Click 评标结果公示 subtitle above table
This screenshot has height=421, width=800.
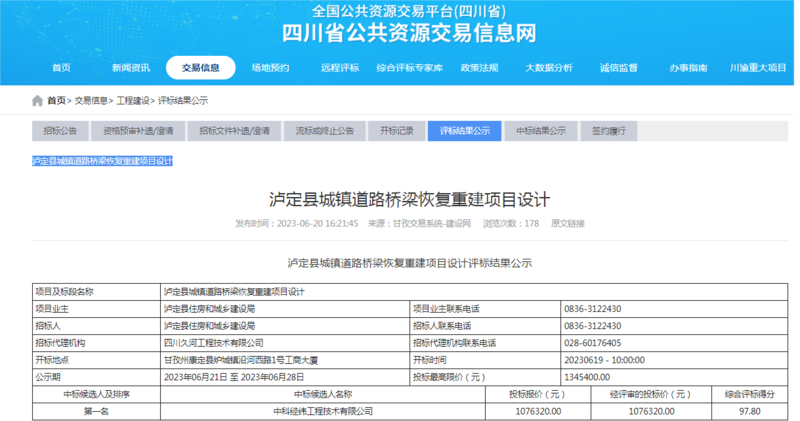point(409,263)
